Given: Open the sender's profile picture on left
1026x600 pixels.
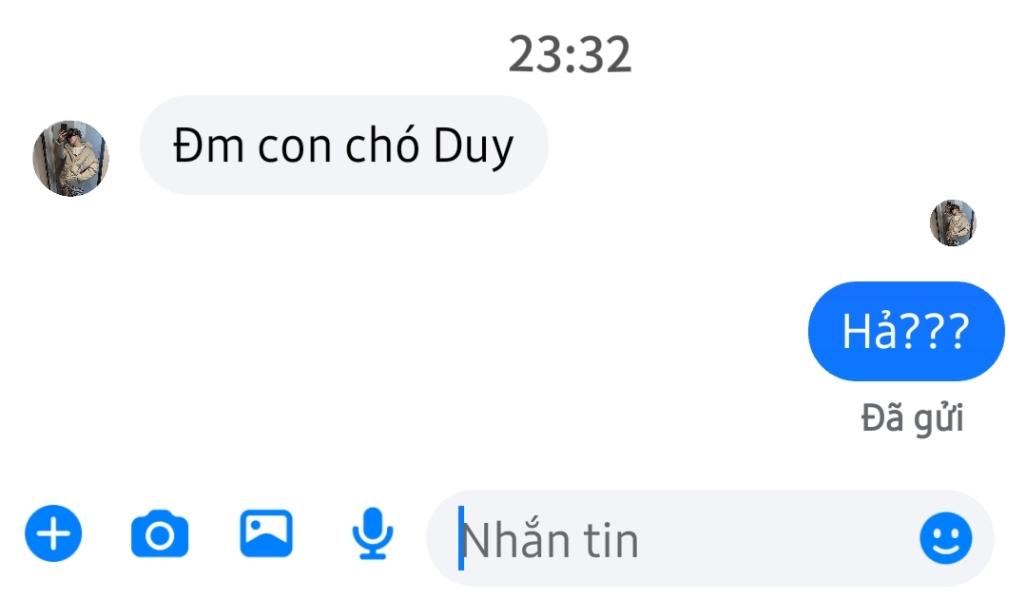Looking at the screenshot, I should tap(71, 158).
